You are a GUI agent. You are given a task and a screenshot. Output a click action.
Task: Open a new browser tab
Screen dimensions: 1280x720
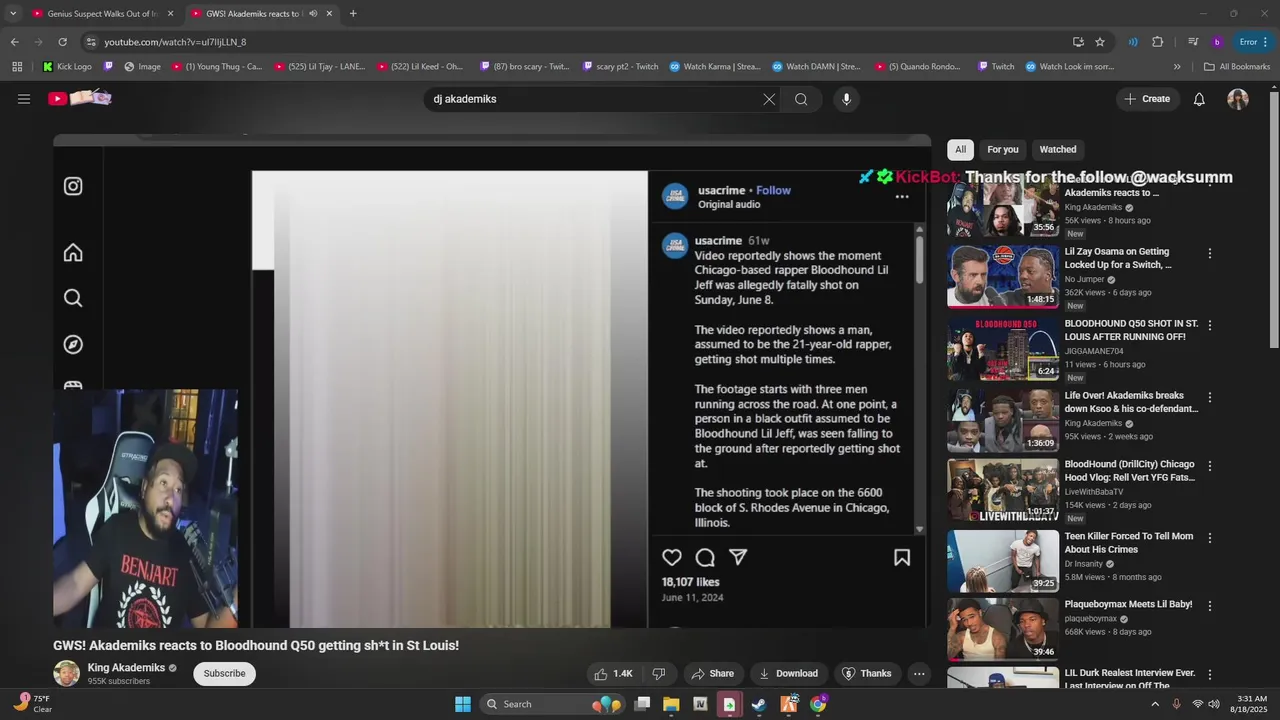[x=353, y=14]
